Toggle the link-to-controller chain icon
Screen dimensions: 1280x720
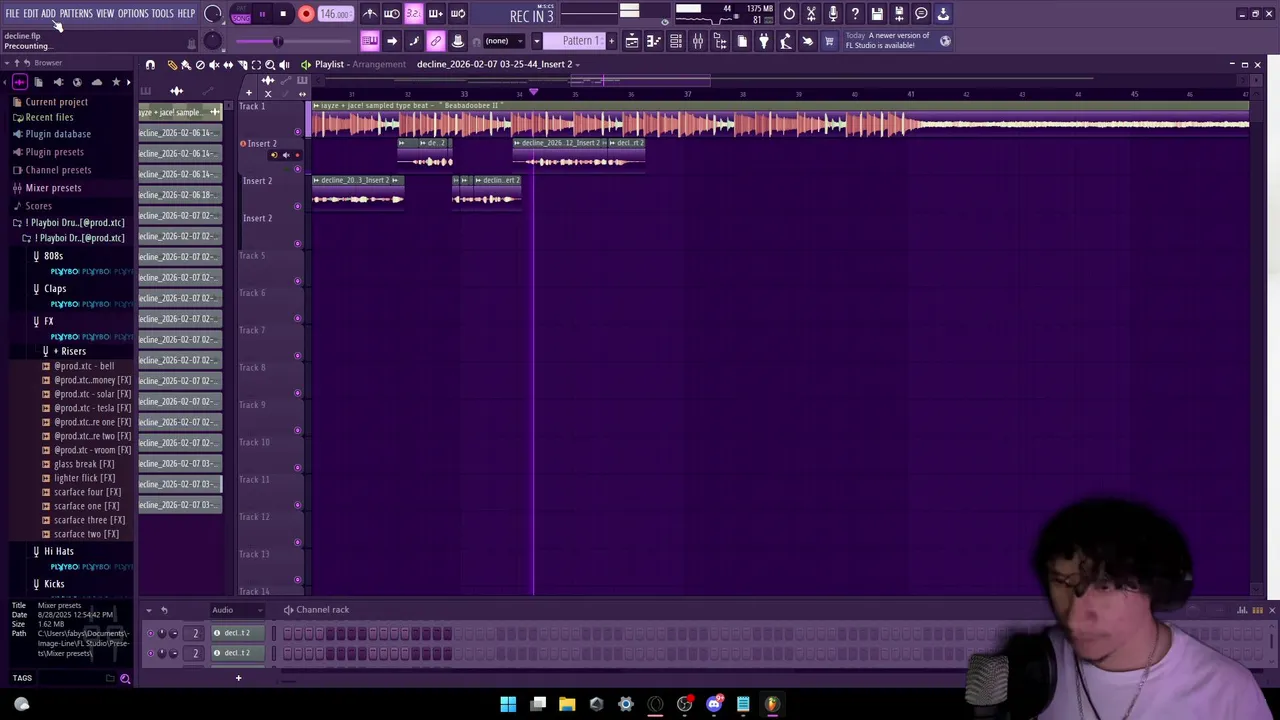pyautogui.click(x=436, y=41)
